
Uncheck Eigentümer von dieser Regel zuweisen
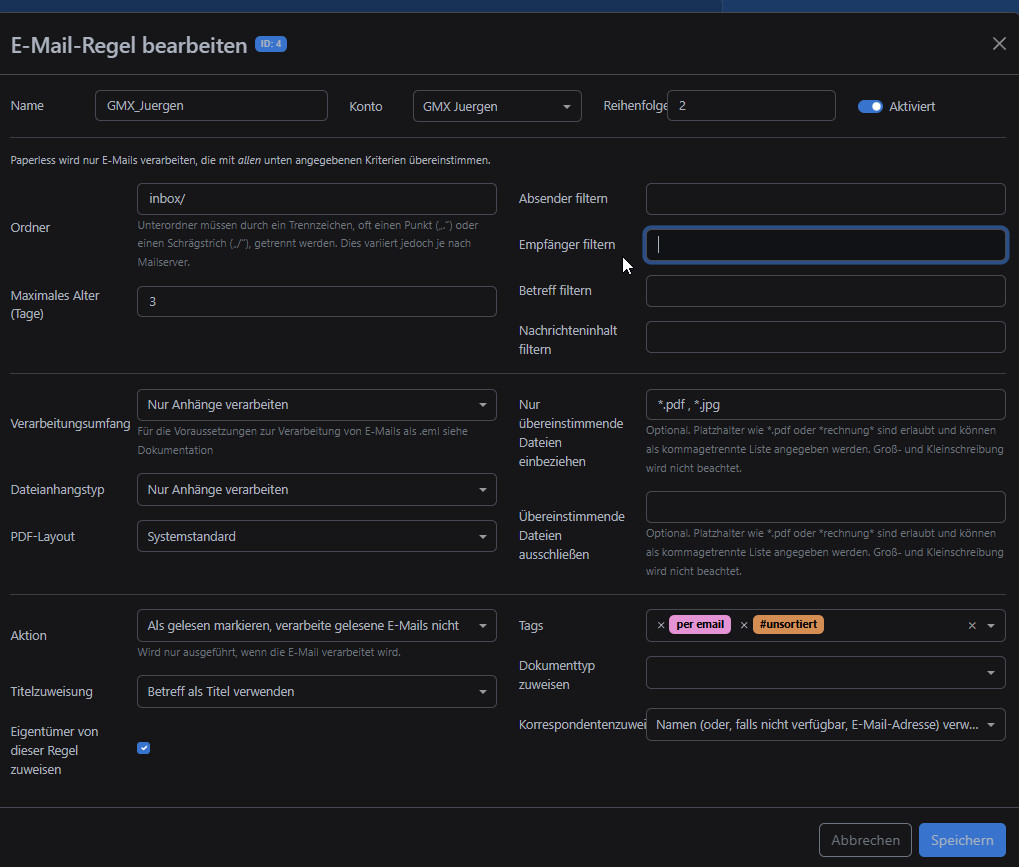[x=143, y=748]
